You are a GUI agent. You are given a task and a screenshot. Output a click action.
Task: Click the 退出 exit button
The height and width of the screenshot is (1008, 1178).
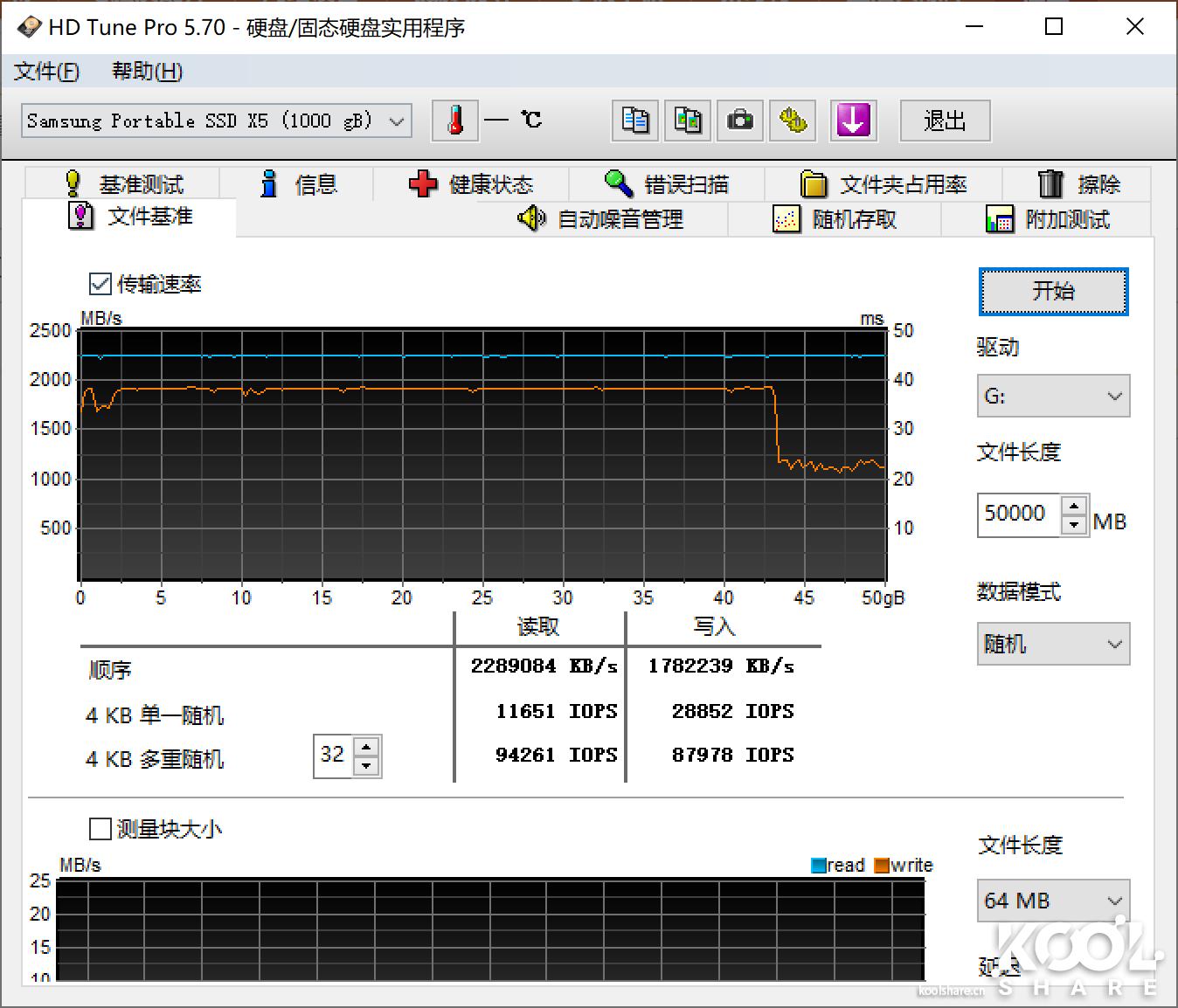pos(944,121)
